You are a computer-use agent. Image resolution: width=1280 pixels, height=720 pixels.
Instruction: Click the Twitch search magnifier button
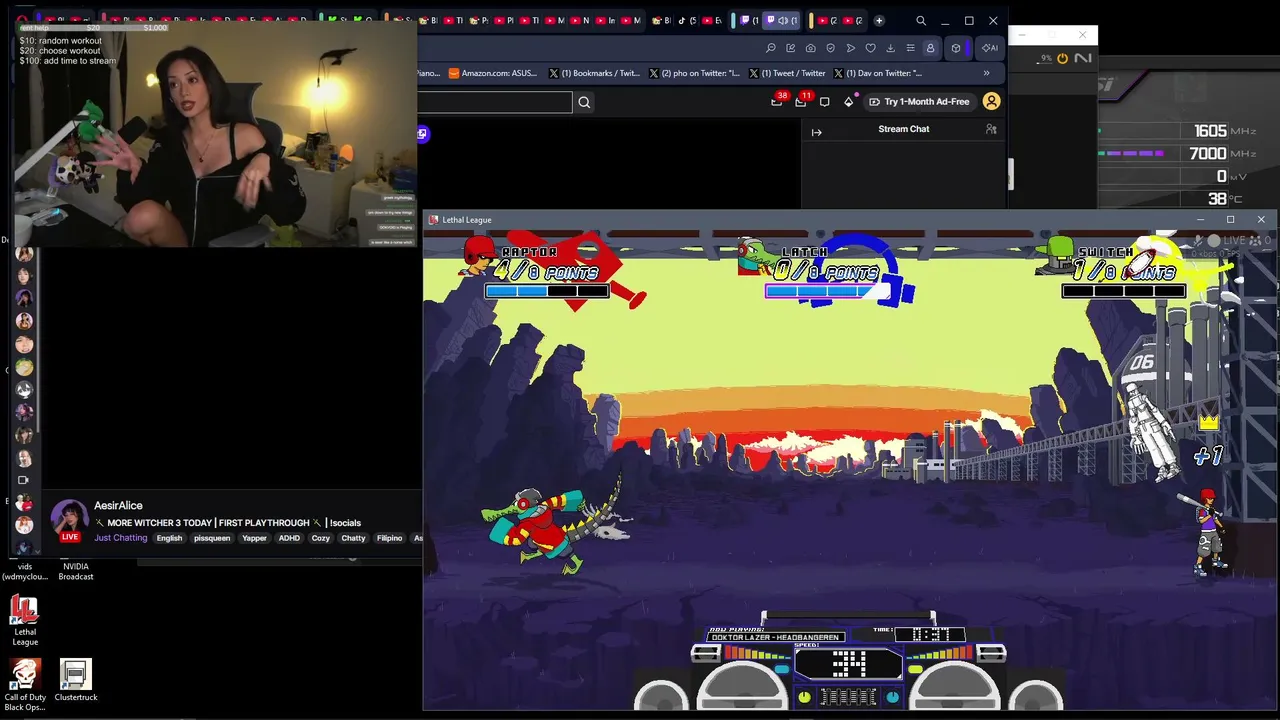coord(584,101)
